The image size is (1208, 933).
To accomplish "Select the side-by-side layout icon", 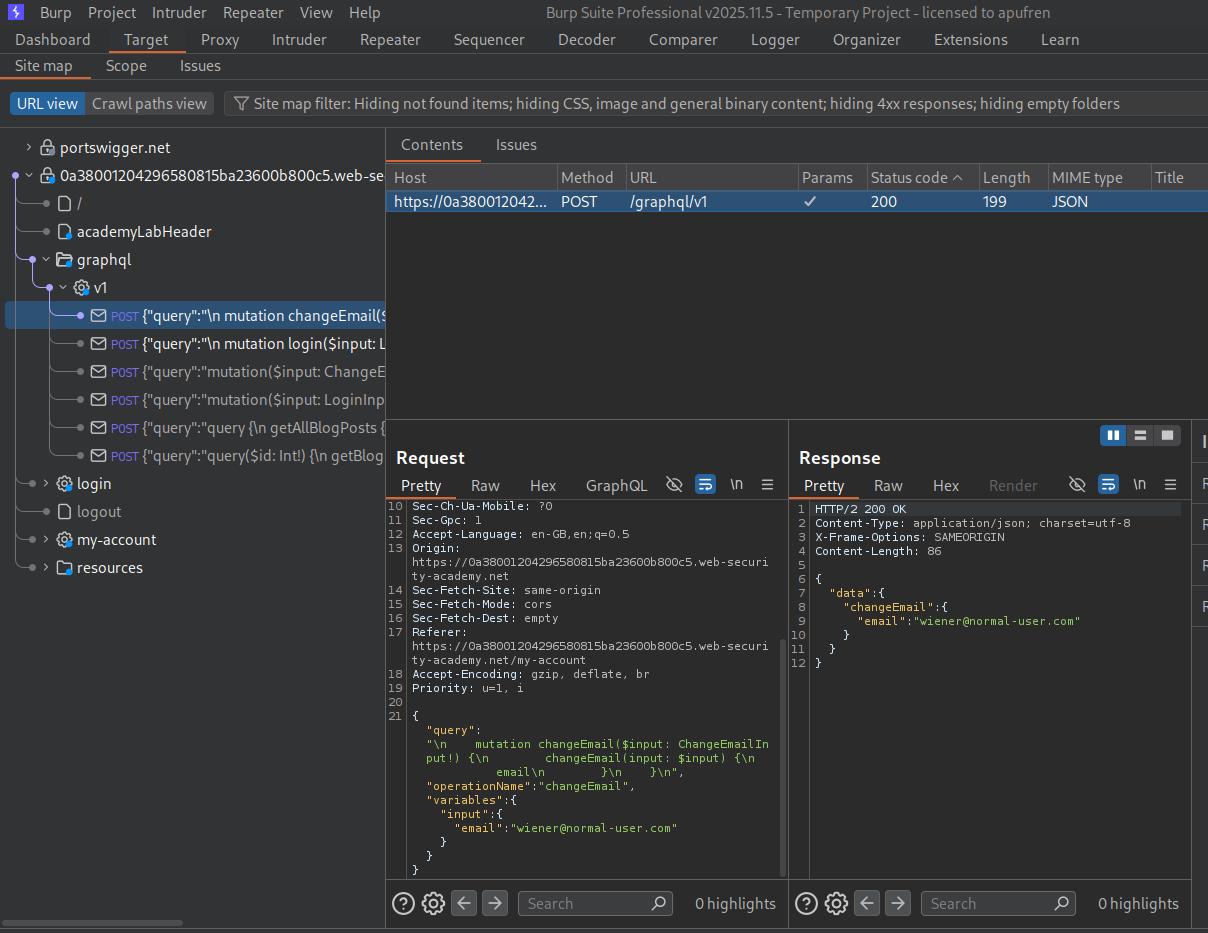I will 1112,436.
